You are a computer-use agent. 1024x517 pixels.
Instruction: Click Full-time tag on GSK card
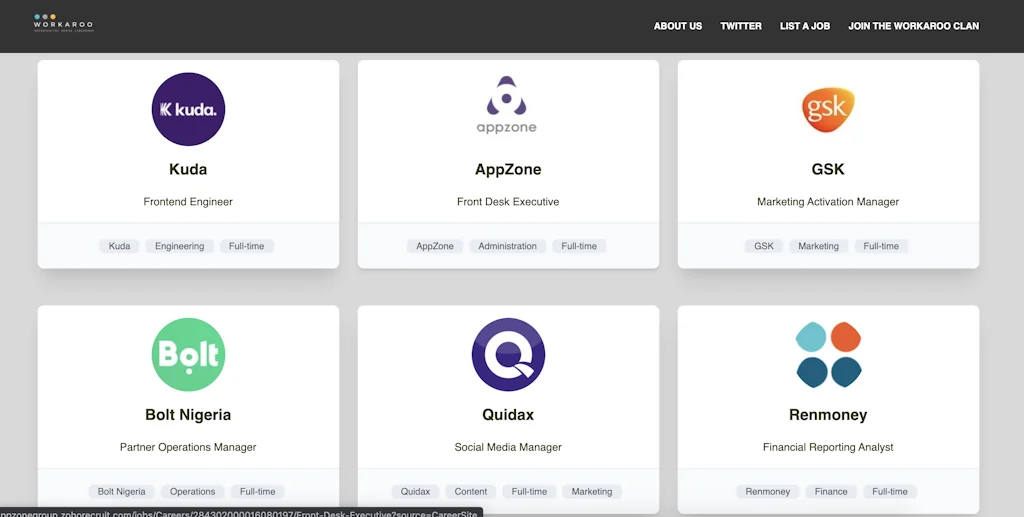pyautogui.click(x=881, y=246)
